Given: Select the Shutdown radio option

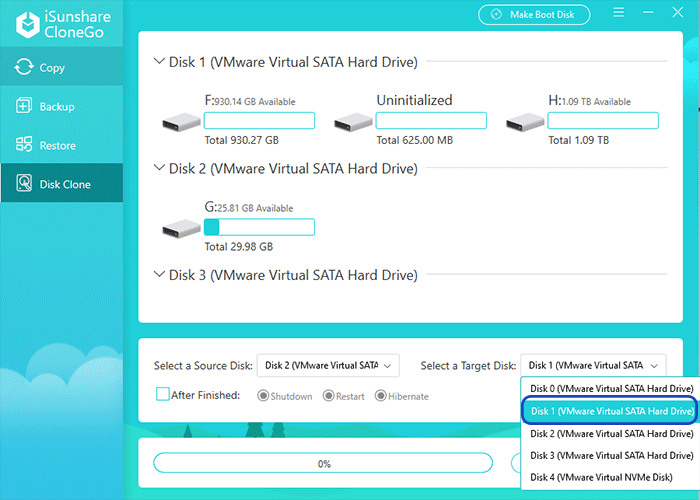Looking at the screenshot, I should tap(264, 396).
